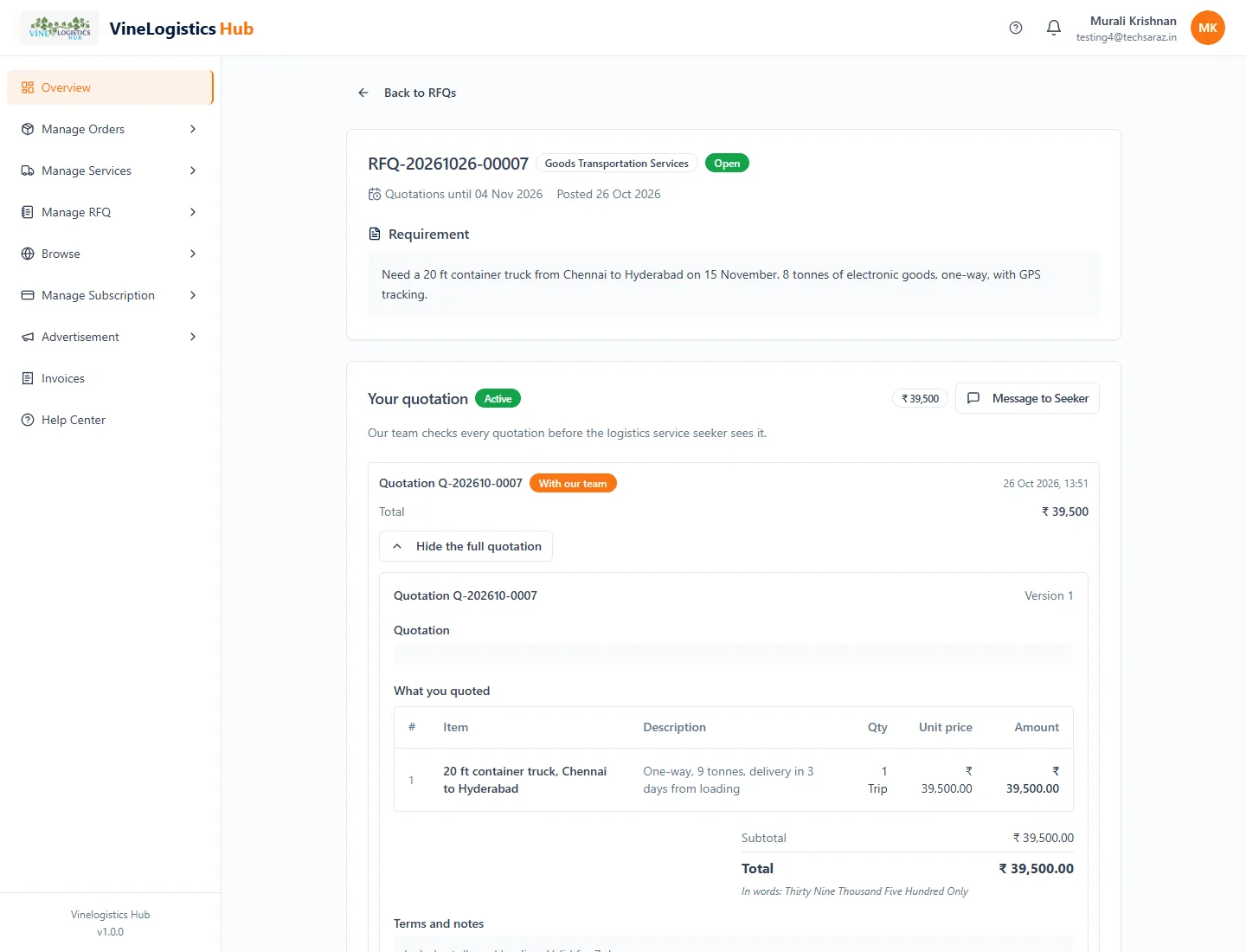This screenshot has height=952, width=1246.
Task: Click the Manage RFQ document icon
Action: [x=28, y=212]
